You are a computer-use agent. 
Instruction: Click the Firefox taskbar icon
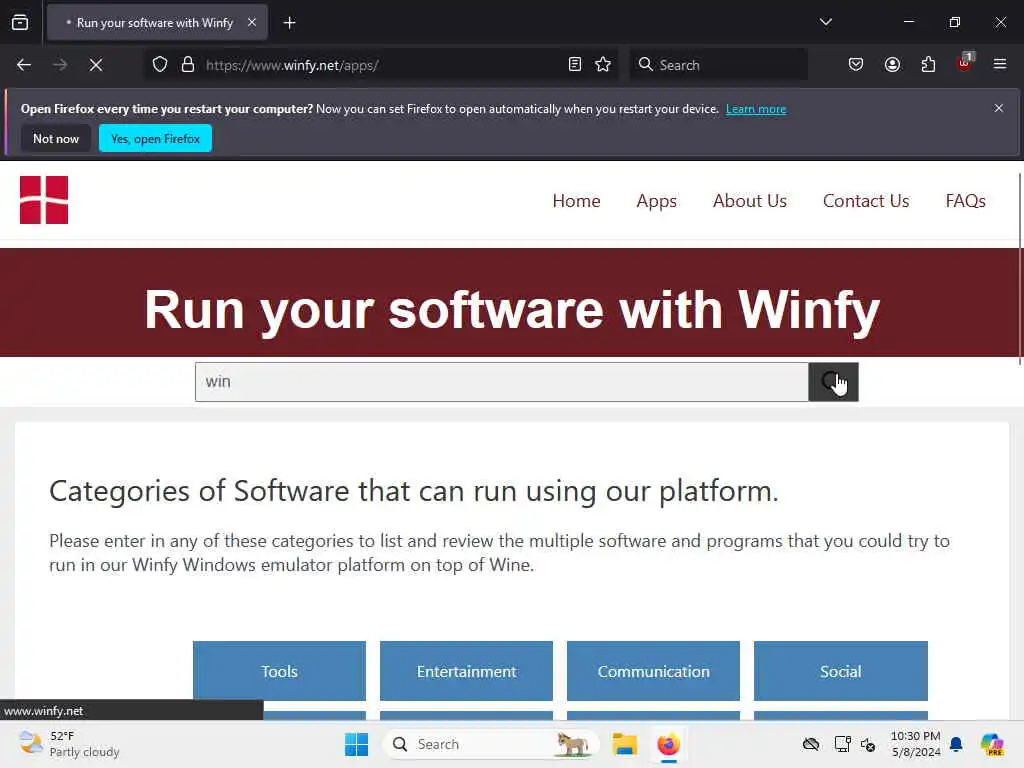(x=668, y=744)
